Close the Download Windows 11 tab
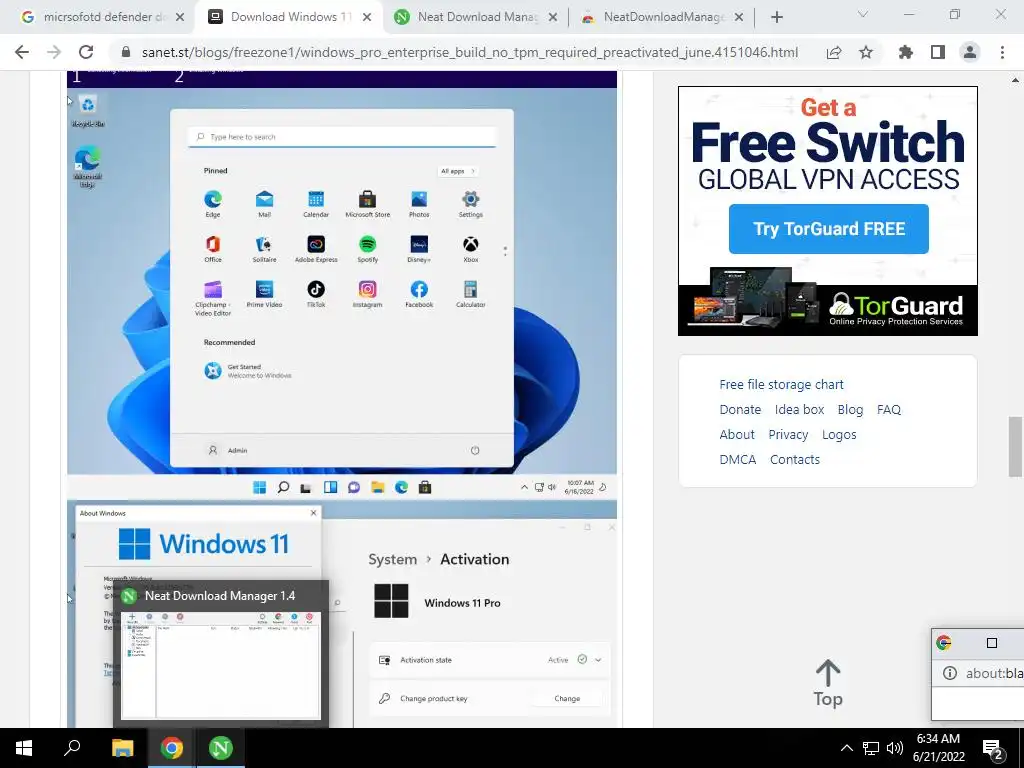 (x=367, y=17)
